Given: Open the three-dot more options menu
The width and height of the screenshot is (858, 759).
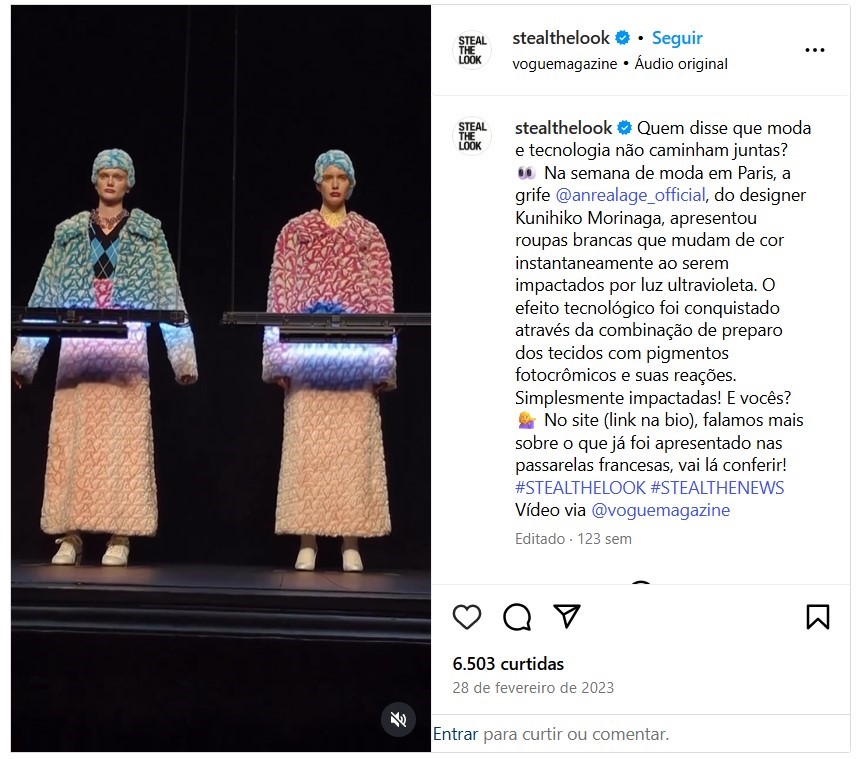Looking at the screenshot, I should (x=814, y=50).
